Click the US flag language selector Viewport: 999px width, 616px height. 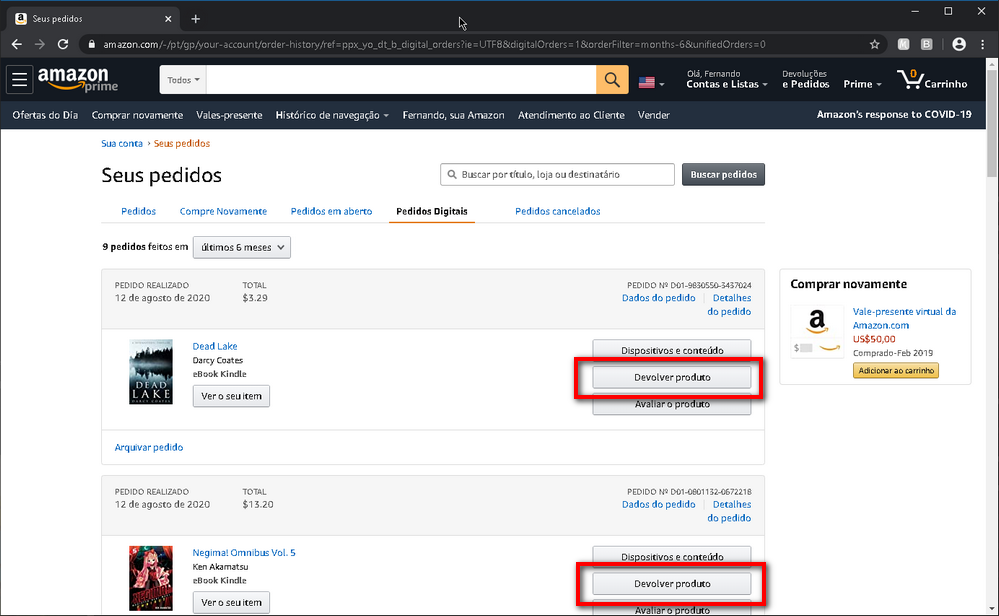pos(651,82)
